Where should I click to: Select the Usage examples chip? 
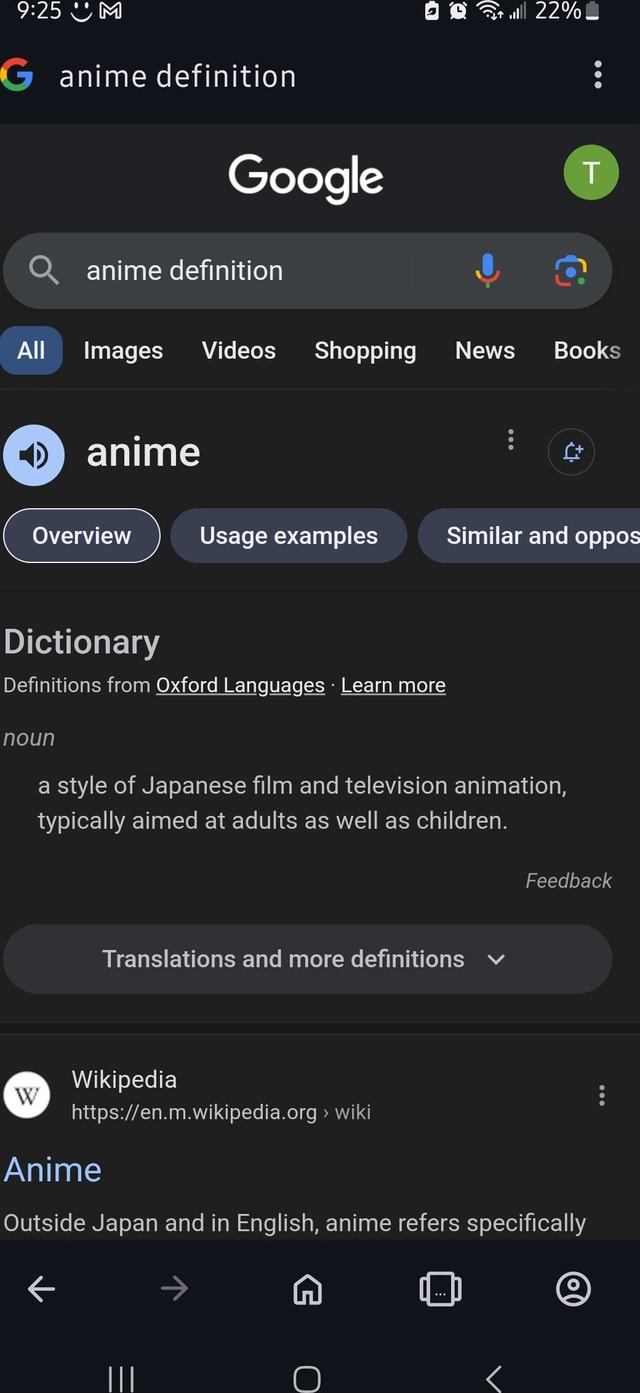click(x=288, y=535)
